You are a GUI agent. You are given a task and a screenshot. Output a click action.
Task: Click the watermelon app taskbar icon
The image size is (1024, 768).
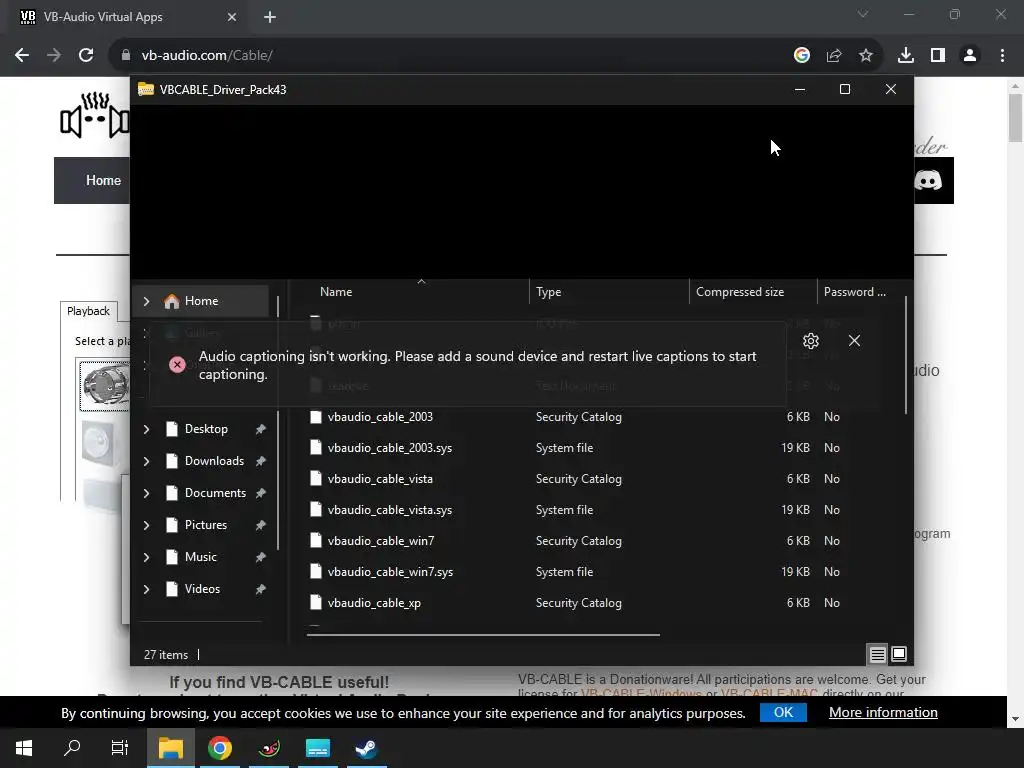point(269,748)
